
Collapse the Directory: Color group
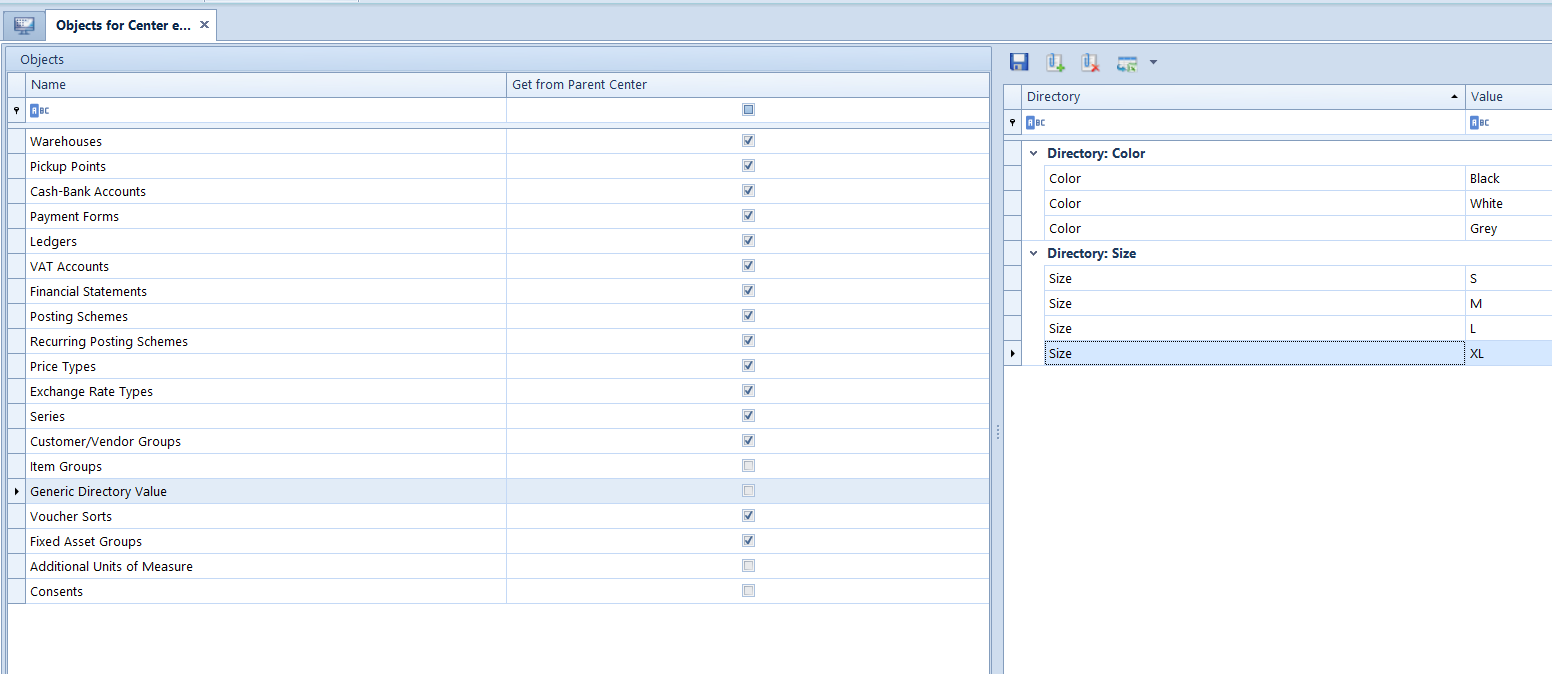click(1033, 153)
